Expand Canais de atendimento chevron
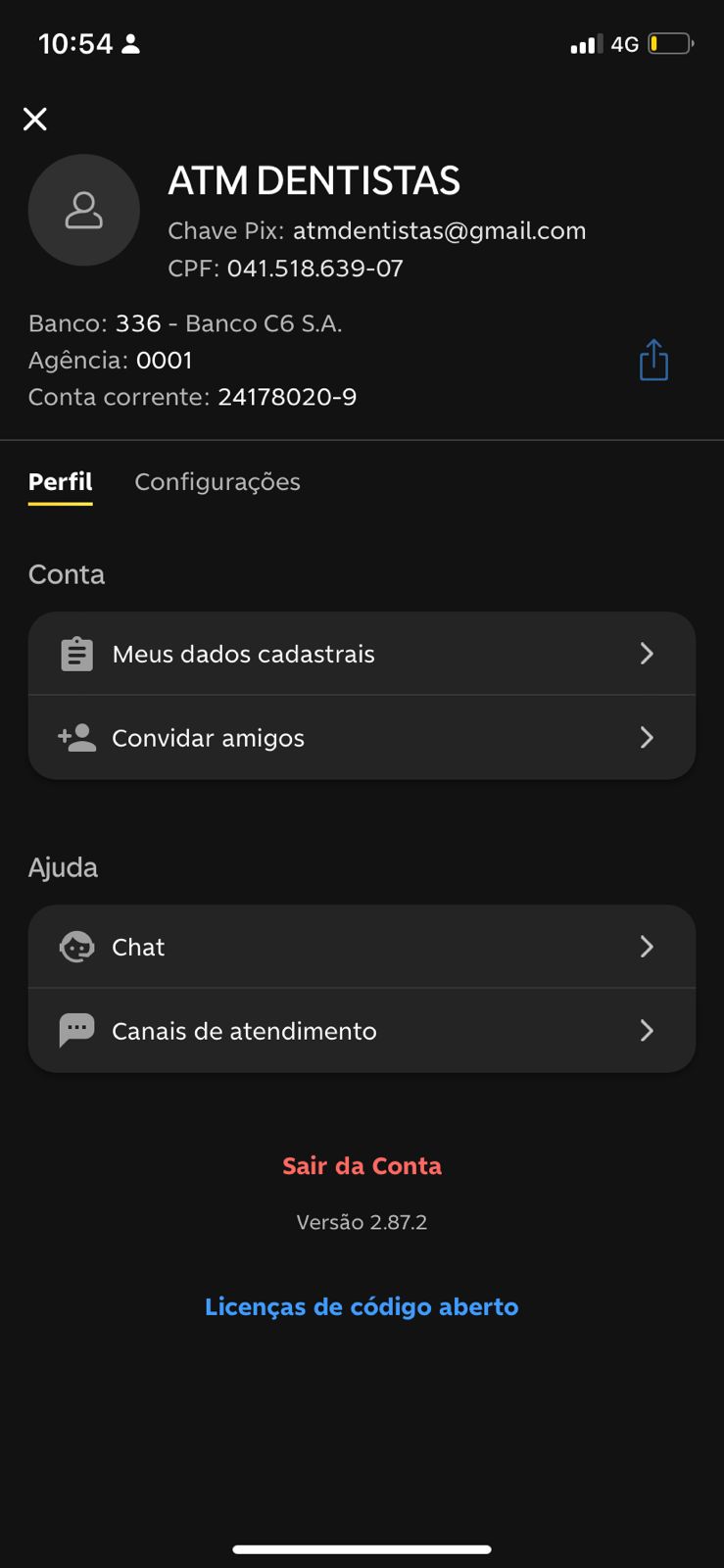 [647, 1030]
